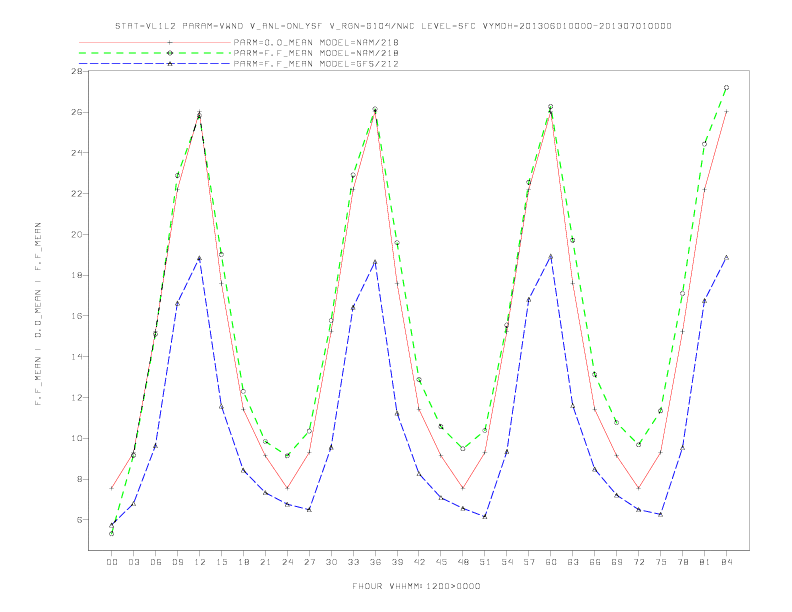Click y-axis tick label 18

(x=77, y=275)
